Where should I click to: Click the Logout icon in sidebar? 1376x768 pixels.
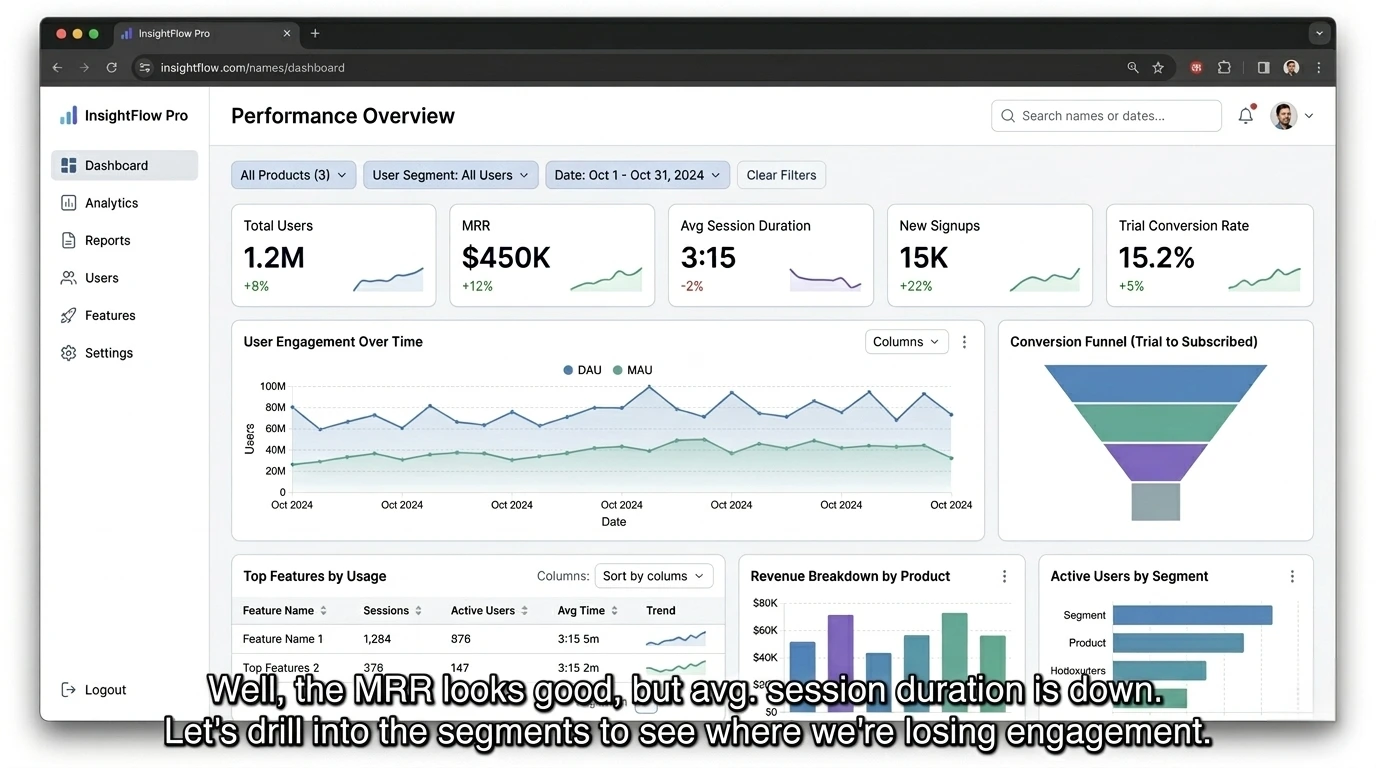click(68, 690)
